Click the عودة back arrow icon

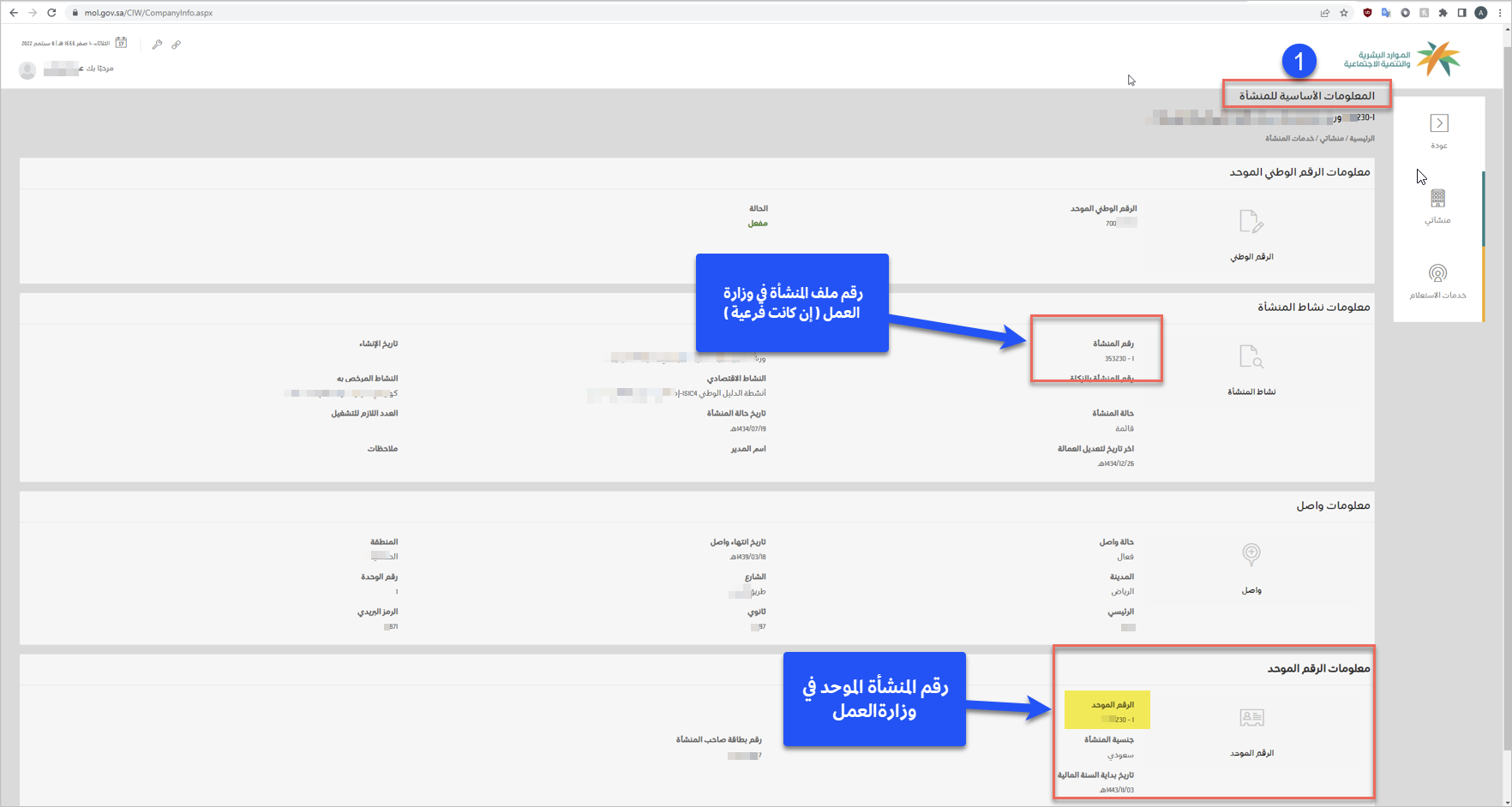1439,123
